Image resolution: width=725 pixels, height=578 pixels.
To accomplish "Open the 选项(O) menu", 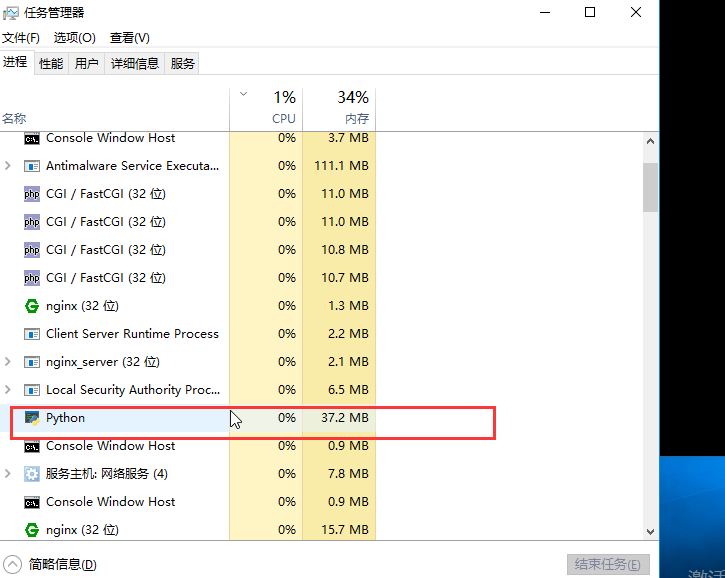I will (74, 38).
